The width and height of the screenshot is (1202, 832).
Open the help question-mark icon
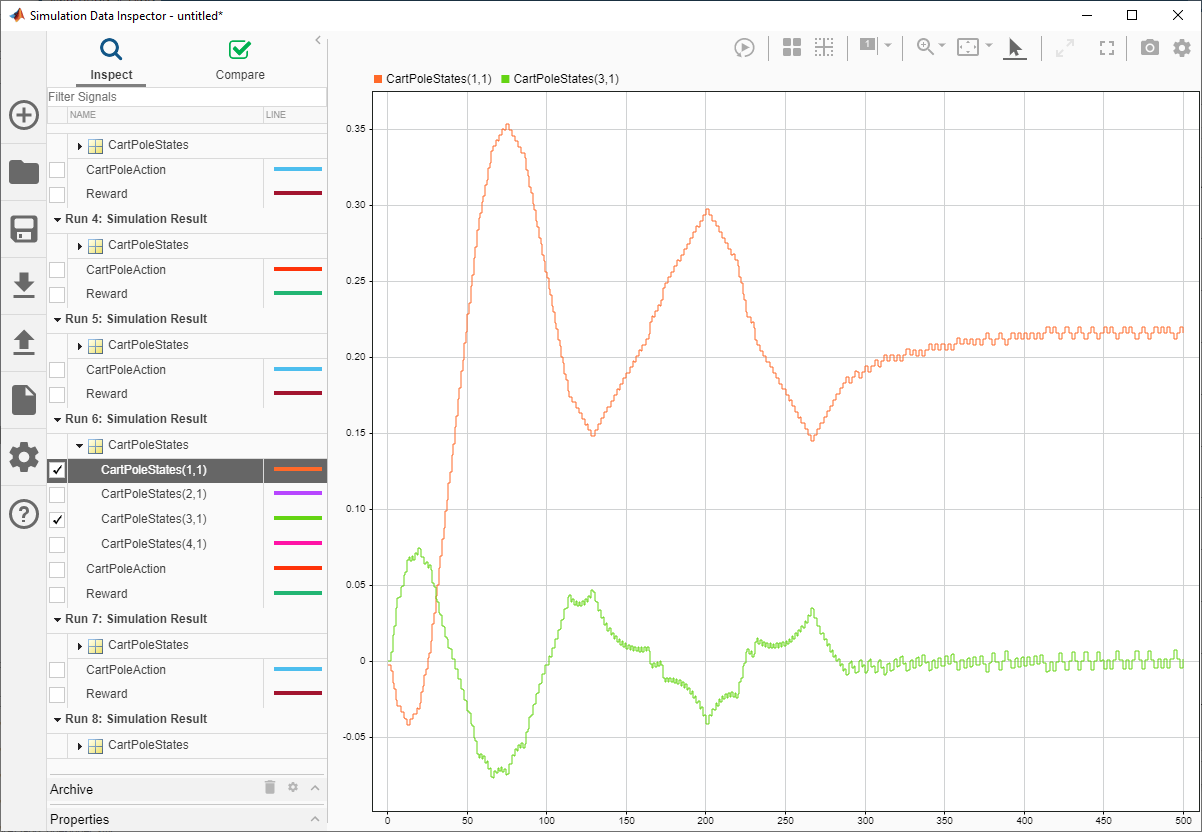23,515
